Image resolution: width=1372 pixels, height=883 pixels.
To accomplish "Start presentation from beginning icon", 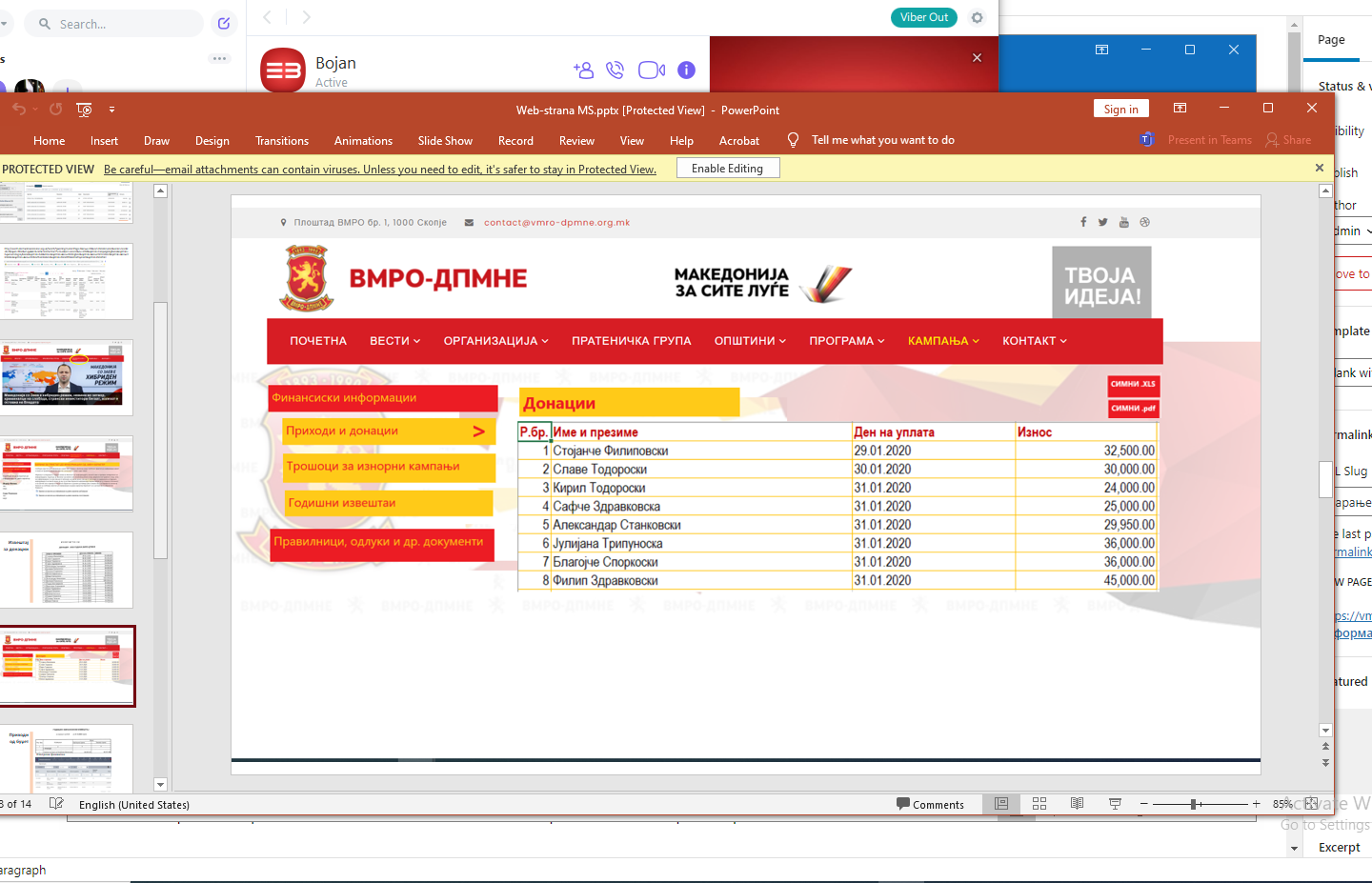I will [x=84, y=110].
